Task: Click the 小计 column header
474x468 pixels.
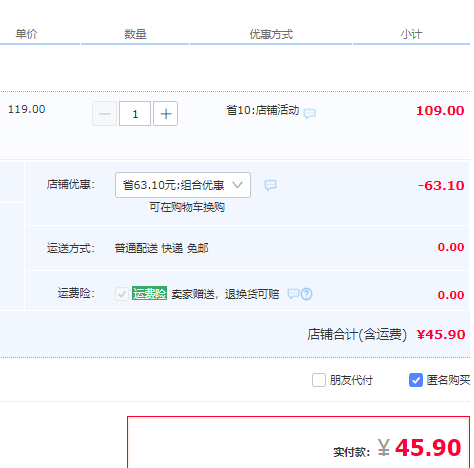Action: [x=411, y=34]
